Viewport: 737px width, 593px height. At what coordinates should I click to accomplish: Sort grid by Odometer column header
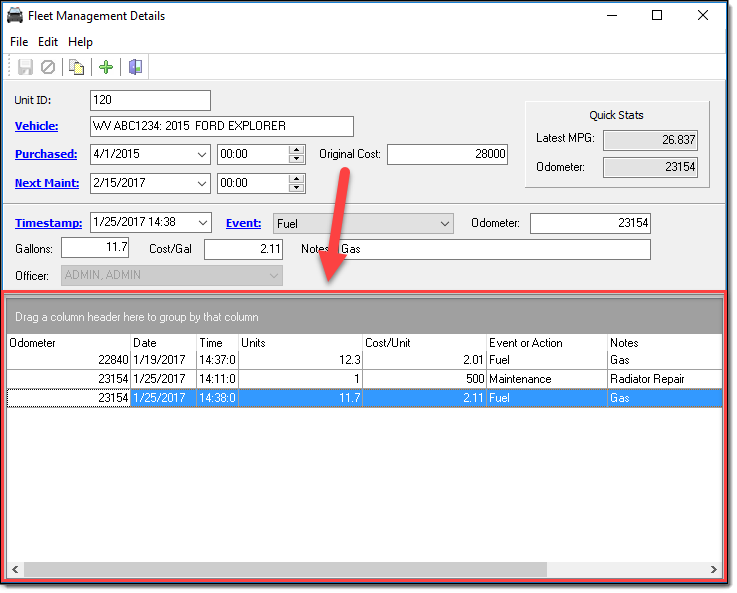point(67,343)
